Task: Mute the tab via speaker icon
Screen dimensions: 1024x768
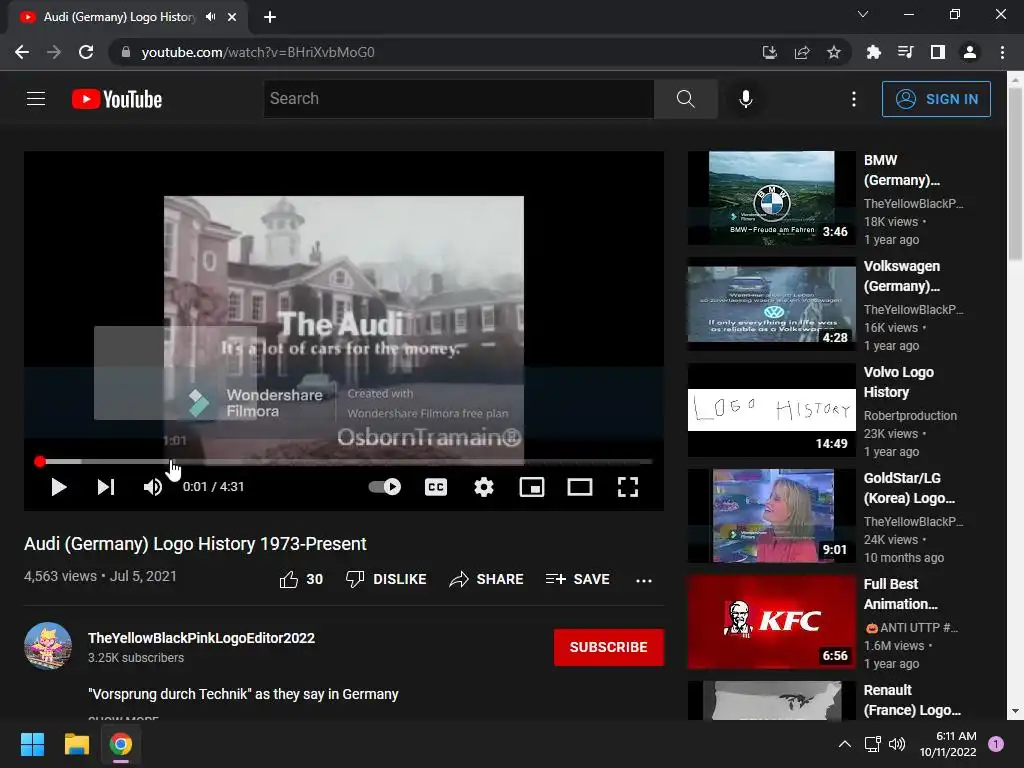Action: (x=210, y=17)
